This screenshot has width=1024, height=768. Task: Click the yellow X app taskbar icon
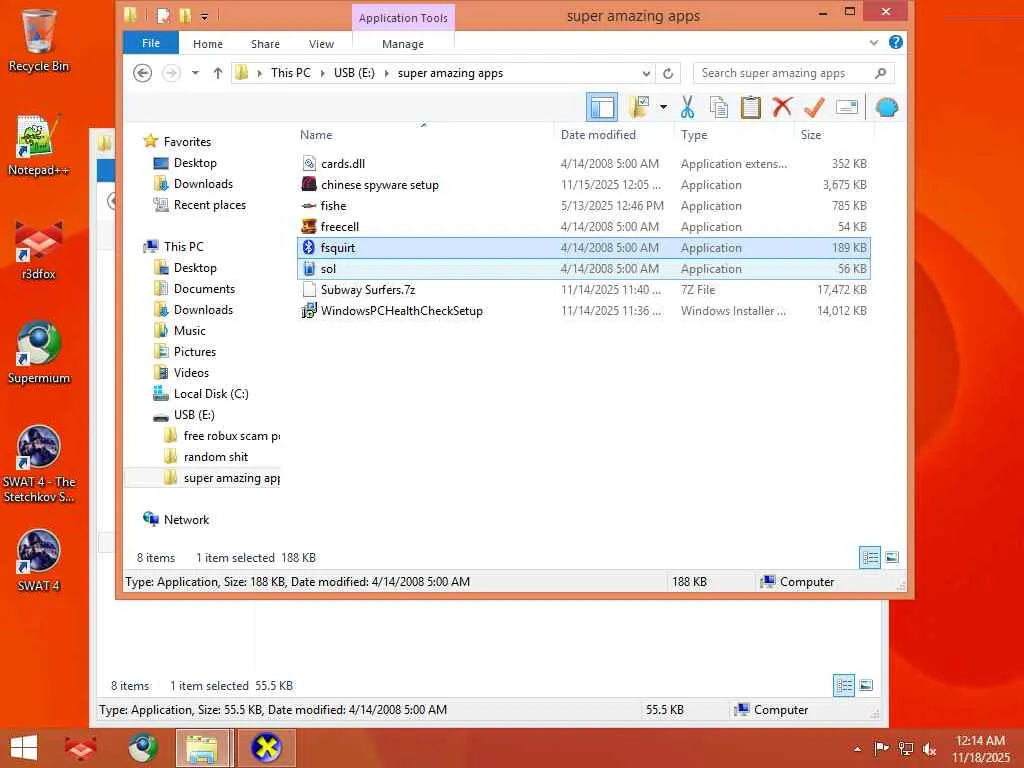266,748
